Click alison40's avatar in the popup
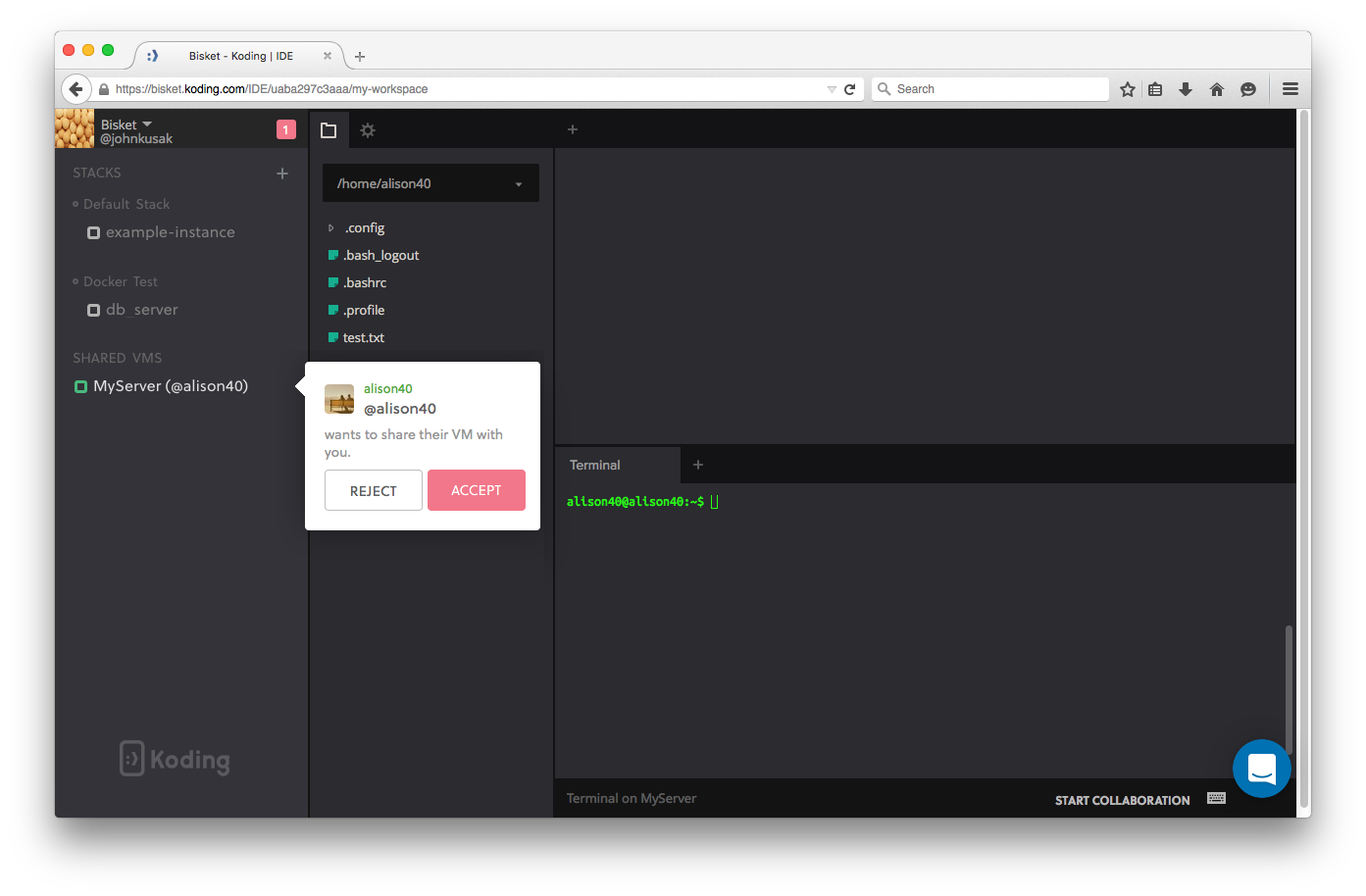The width and height of the screenshot is (1366, 896). [x=339, y=399]
